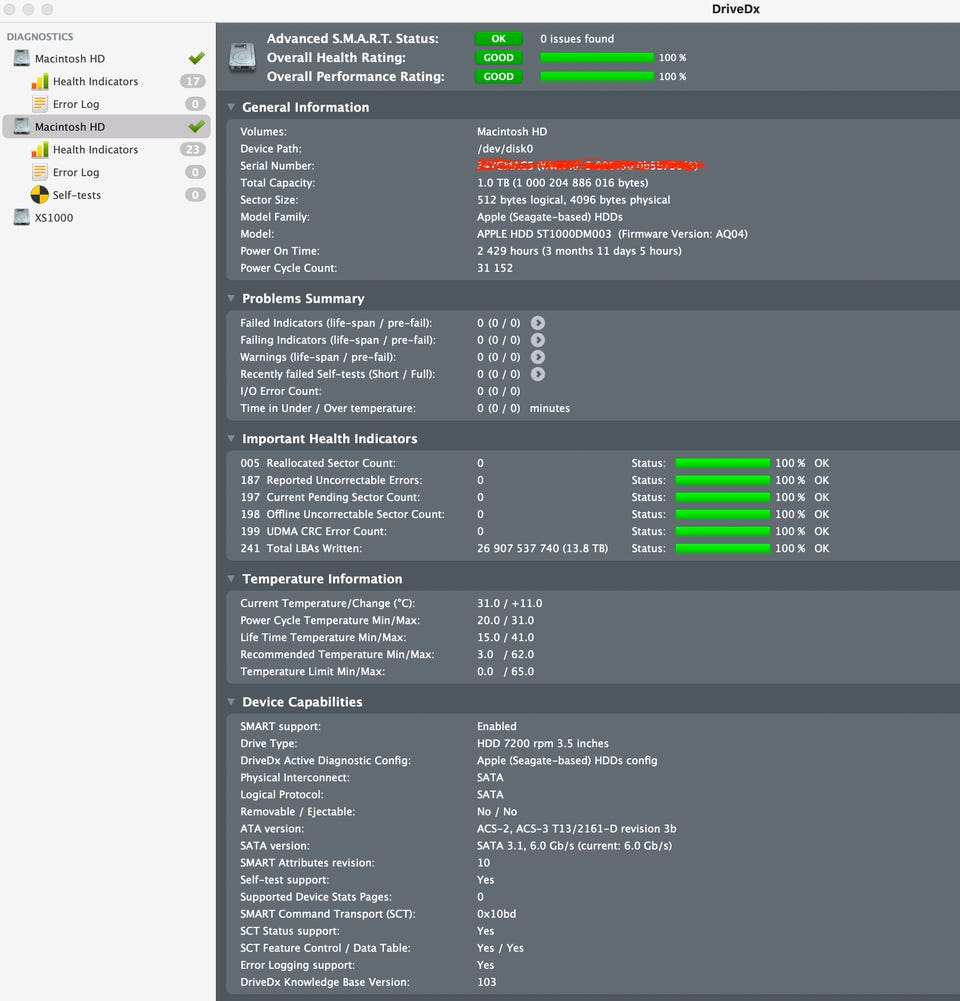Screen dimensions: 960x1001
Task: Collapse the Temperature Information section
Action: [x=231, y=578]
